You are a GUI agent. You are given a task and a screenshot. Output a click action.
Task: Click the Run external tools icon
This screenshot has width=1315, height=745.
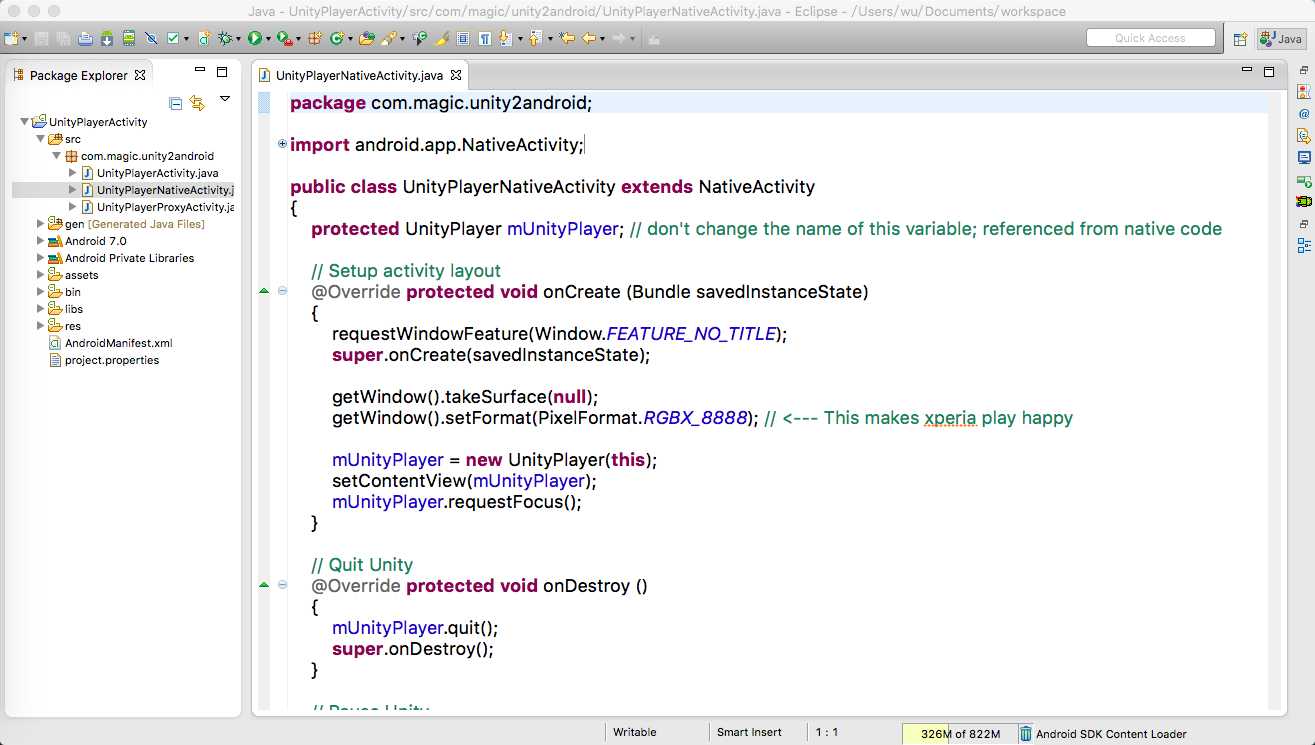284,38
